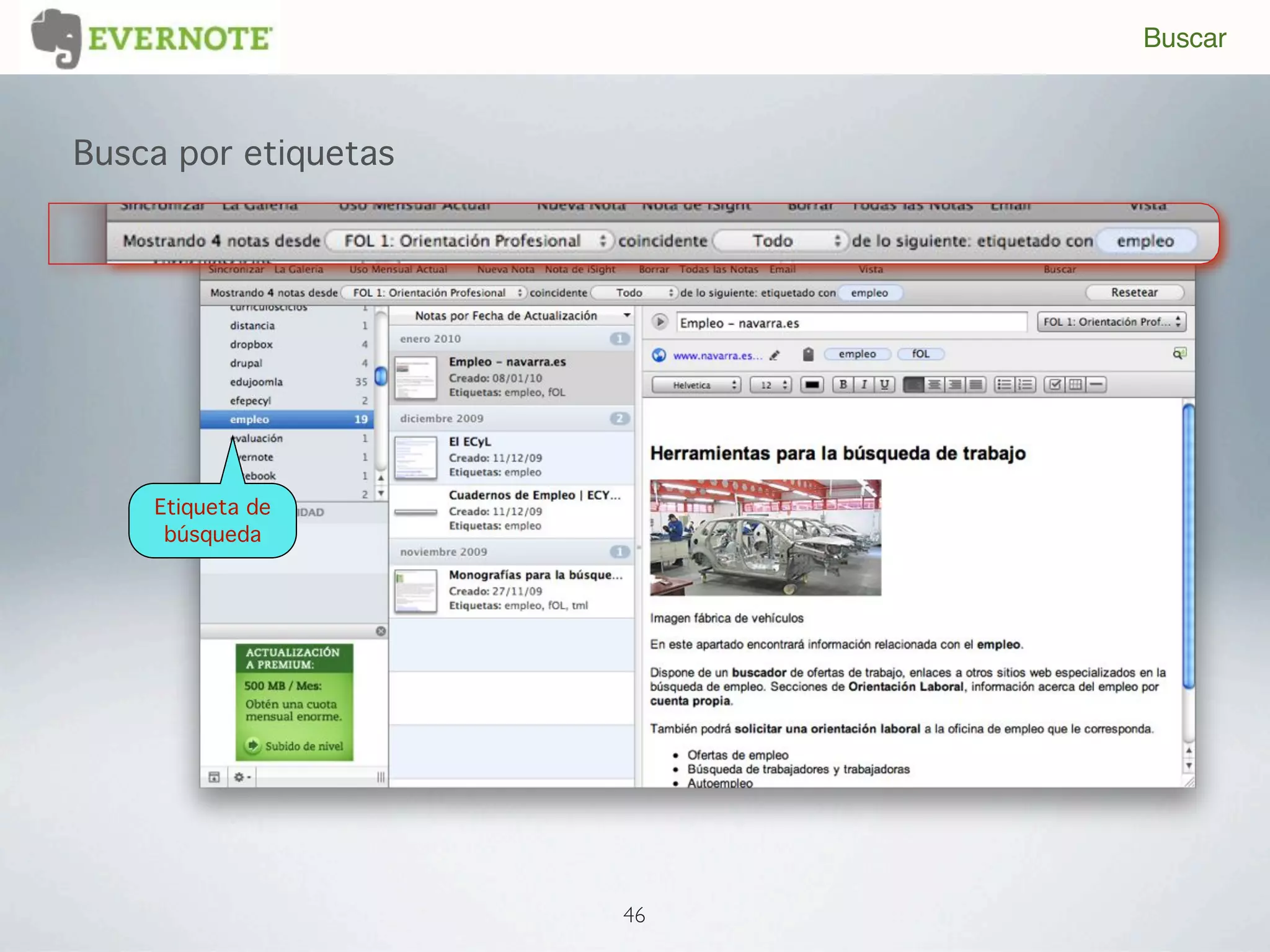Insert a table into the note

coord(1076,384)
